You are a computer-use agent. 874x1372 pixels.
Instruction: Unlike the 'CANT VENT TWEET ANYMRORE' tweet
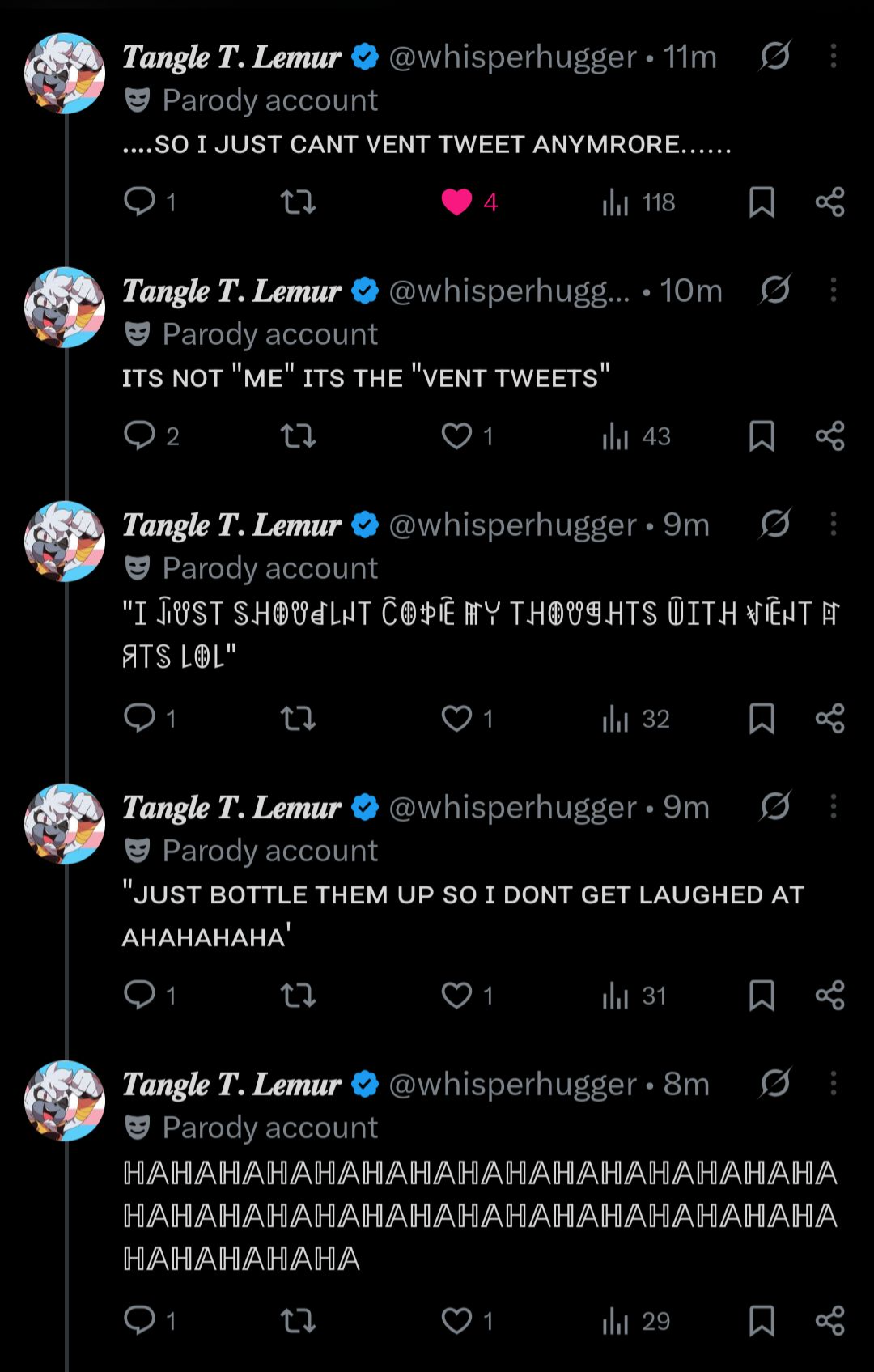pos(457,202)
